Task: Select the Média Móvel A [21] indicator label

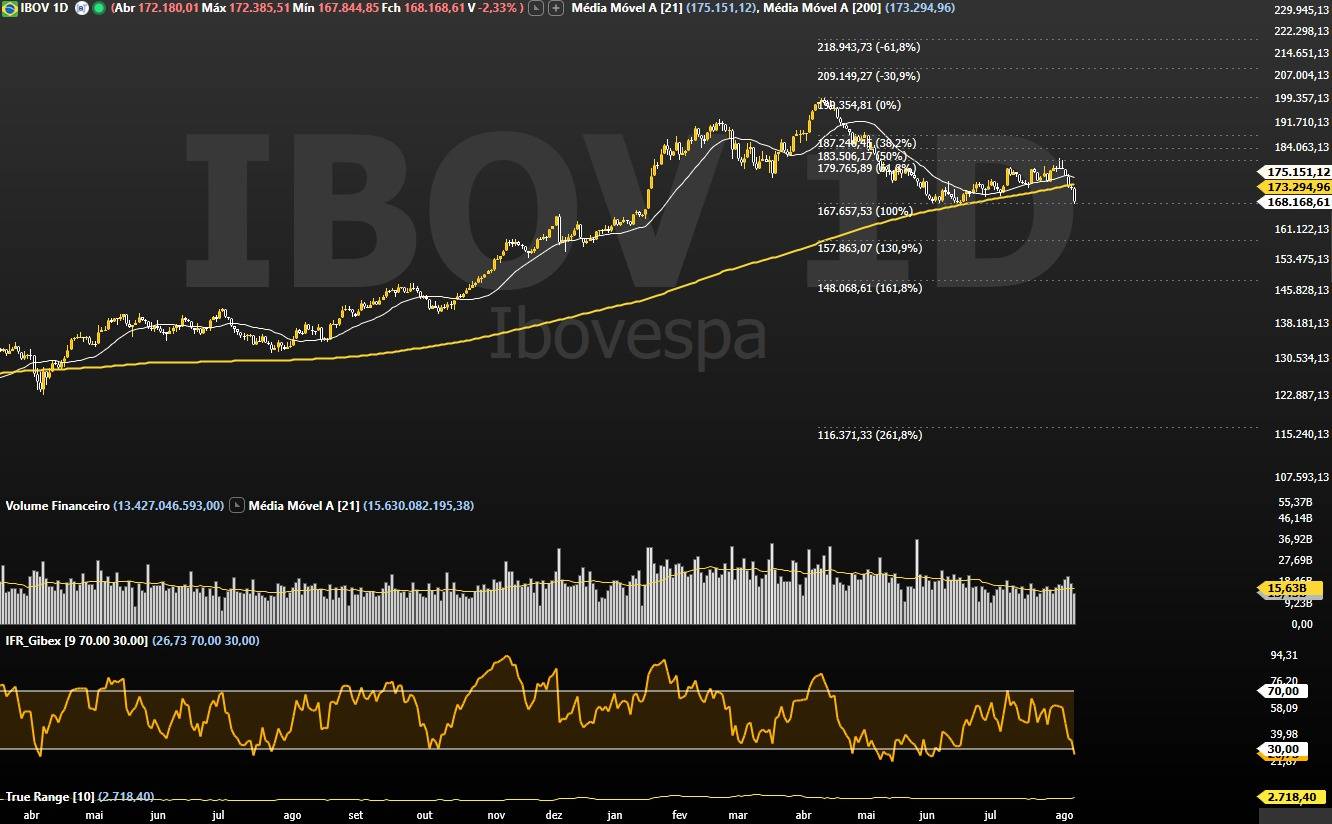Action: (x=626, y=8)
